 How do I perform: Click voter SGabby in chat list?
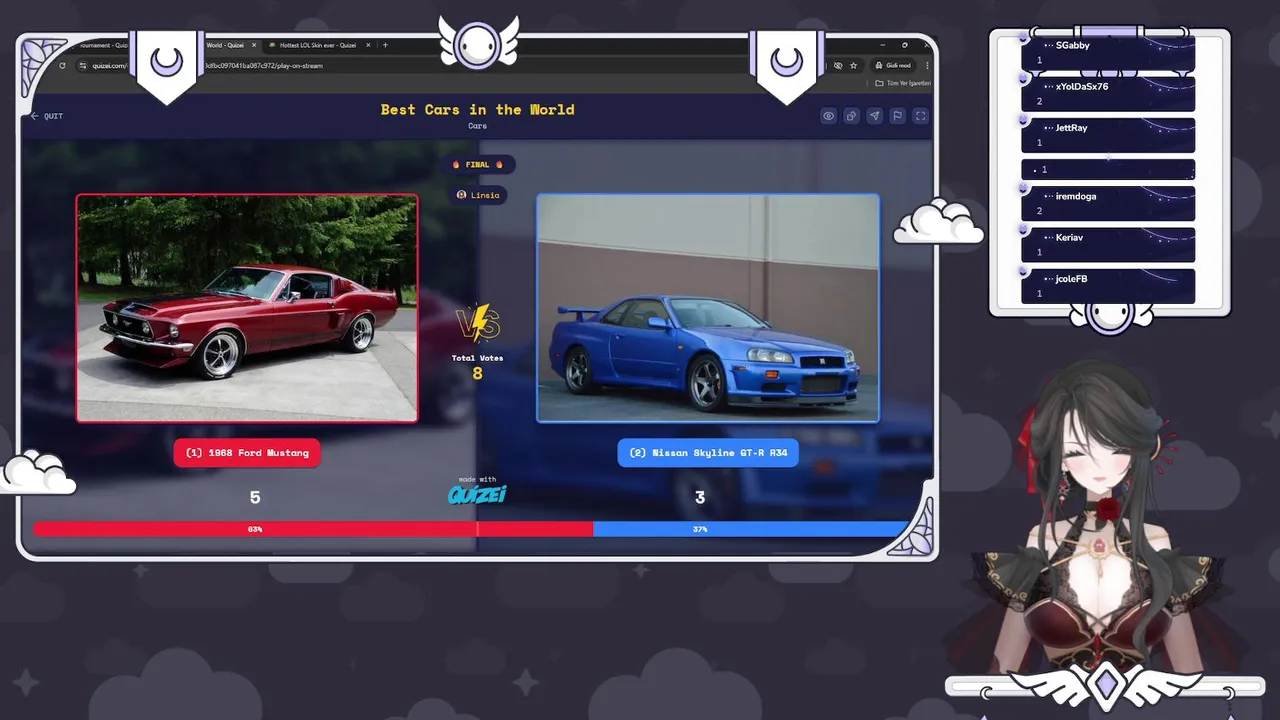[1108, 53]
